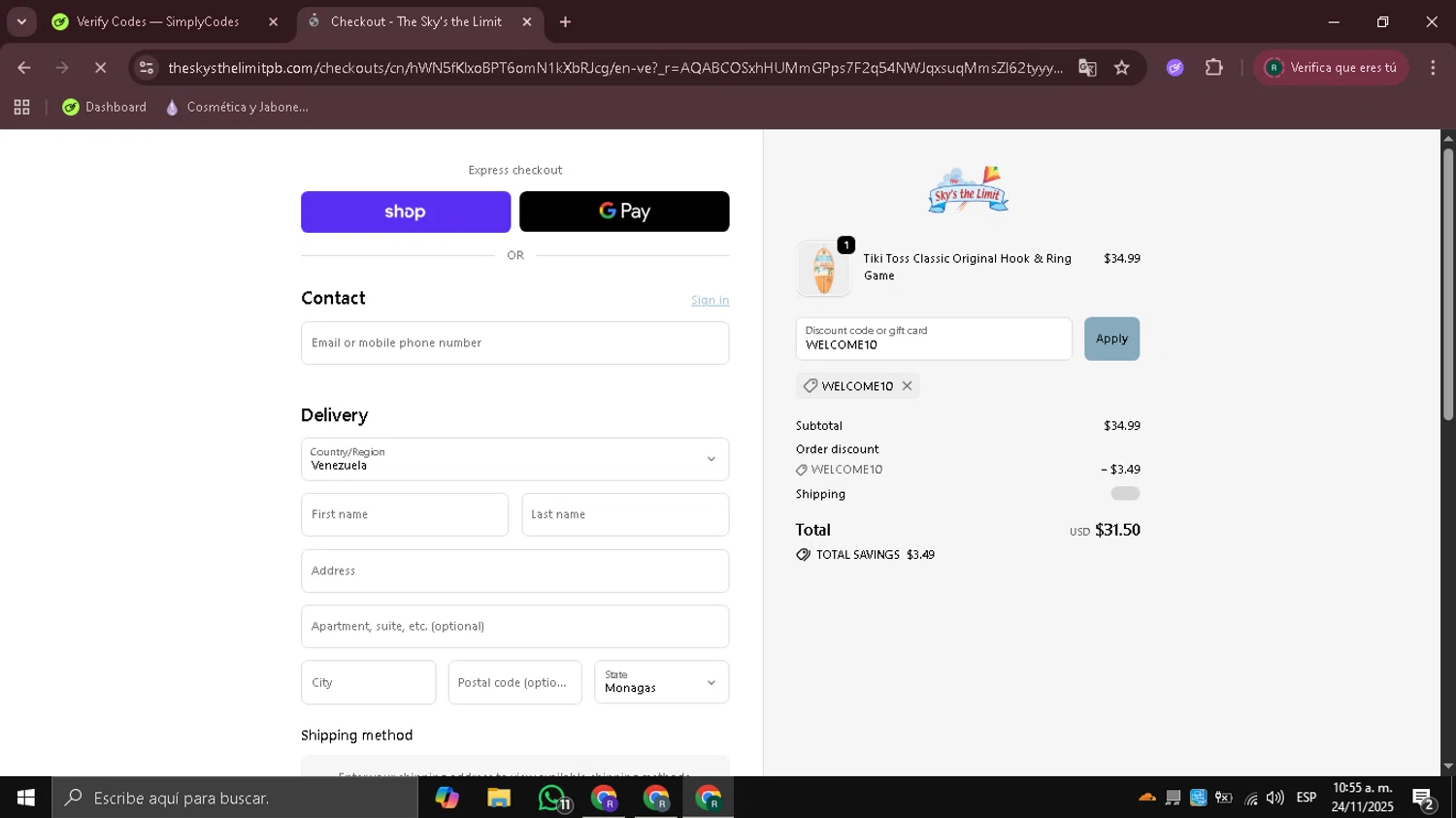Open Dashboard bookmark
1456x818 pixels.
coord(105,108)
